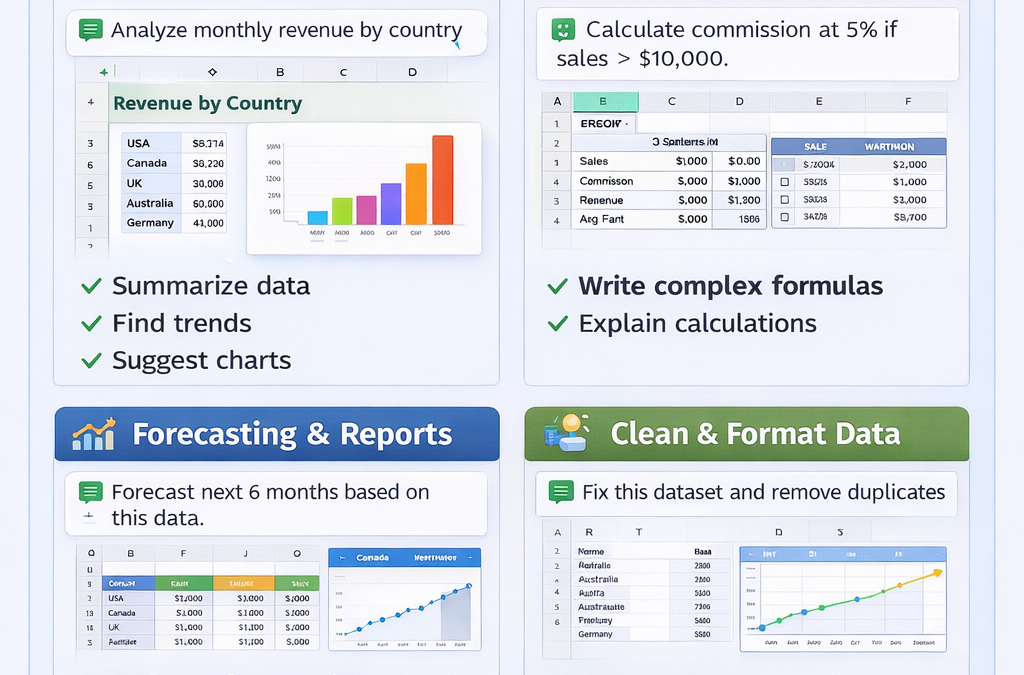Click the Write complex formulas entry
Image resolution: width=1024 pixels, height=675 pixels.
[x=730, y=286]
